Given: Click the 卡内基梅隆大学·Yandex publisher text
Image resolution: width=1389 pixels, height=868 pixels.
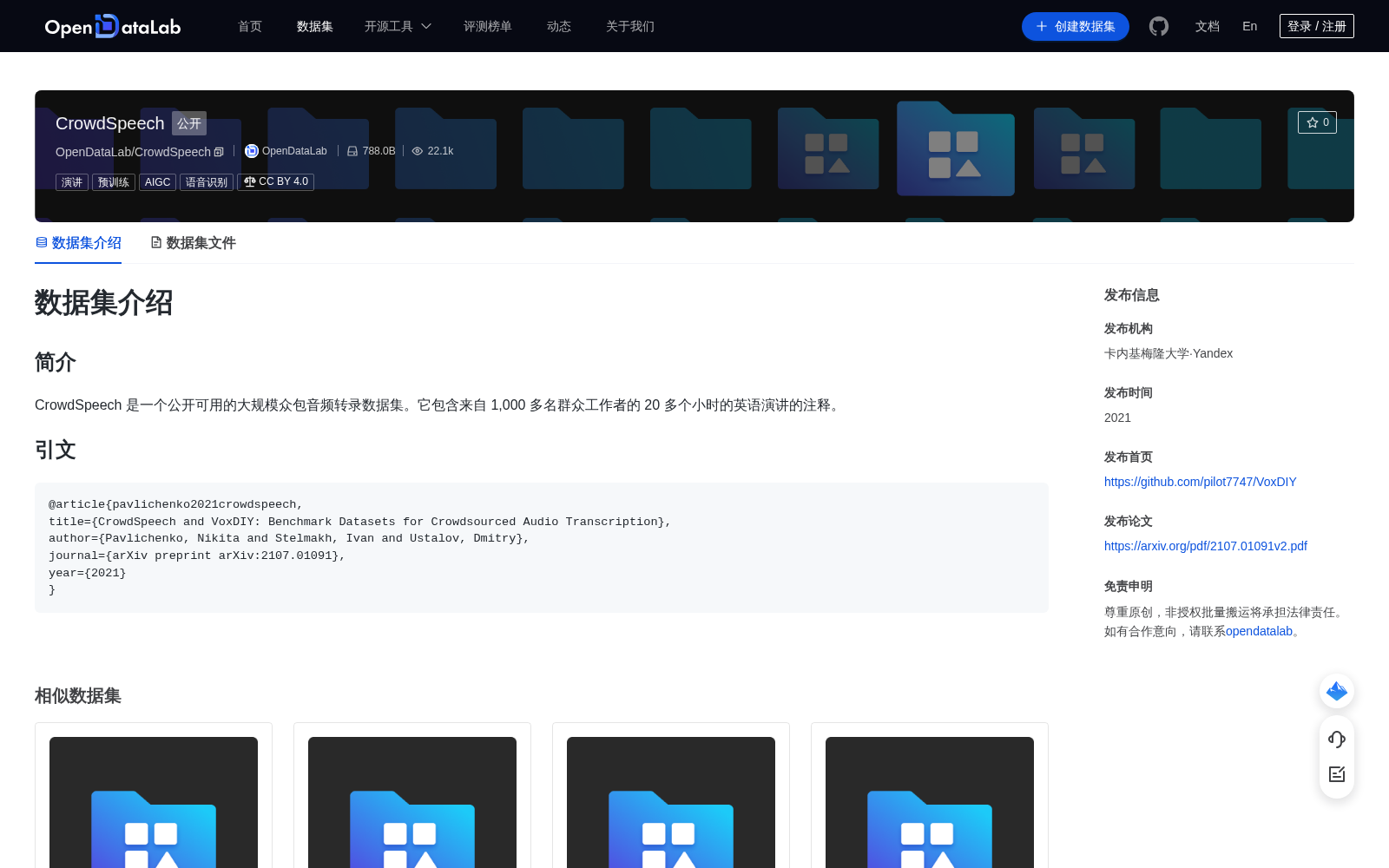Looking at the screenshot, I should [x=1168, y=353].
